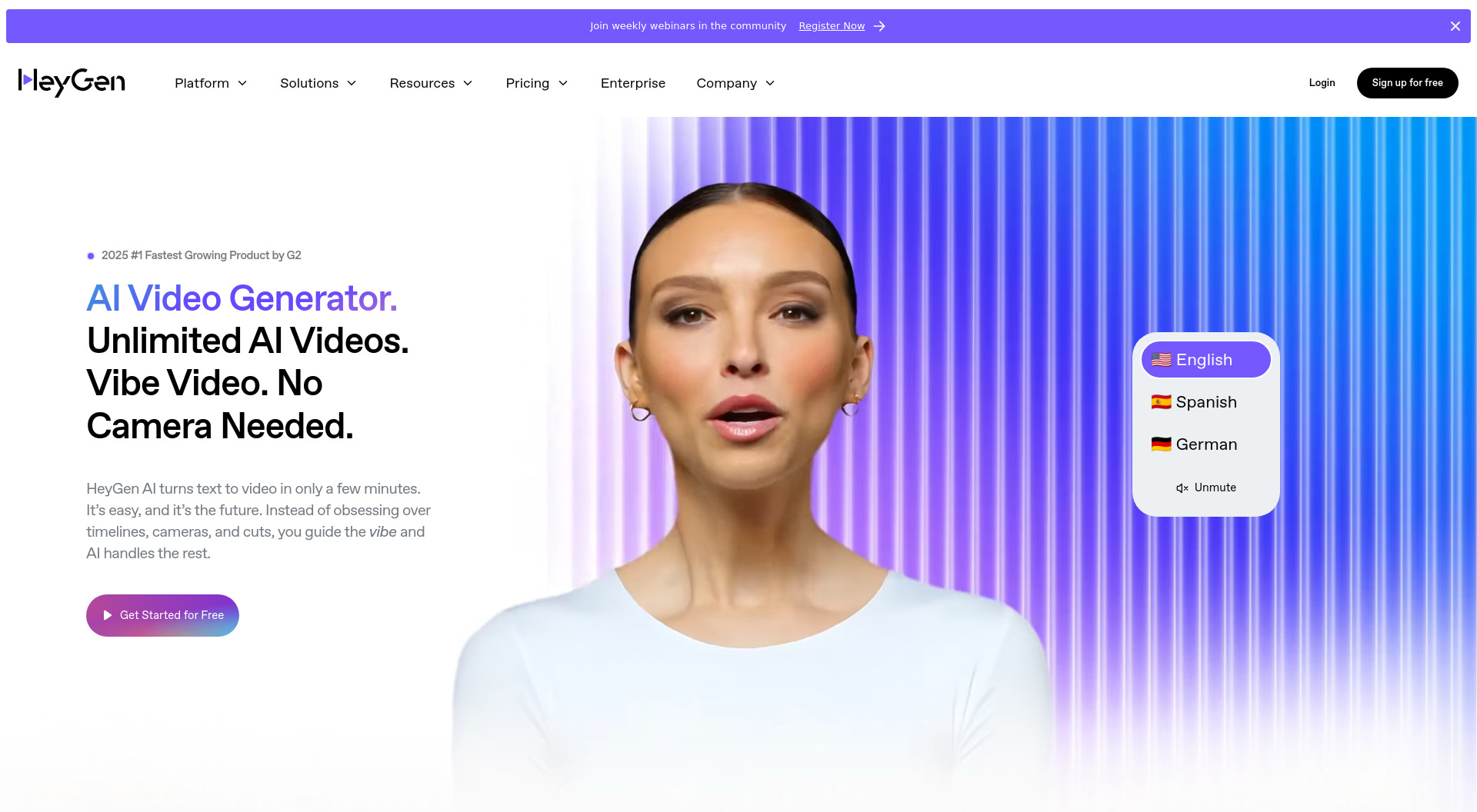
Task: Click play icon in Get Started button
Action: coord(108,615)
